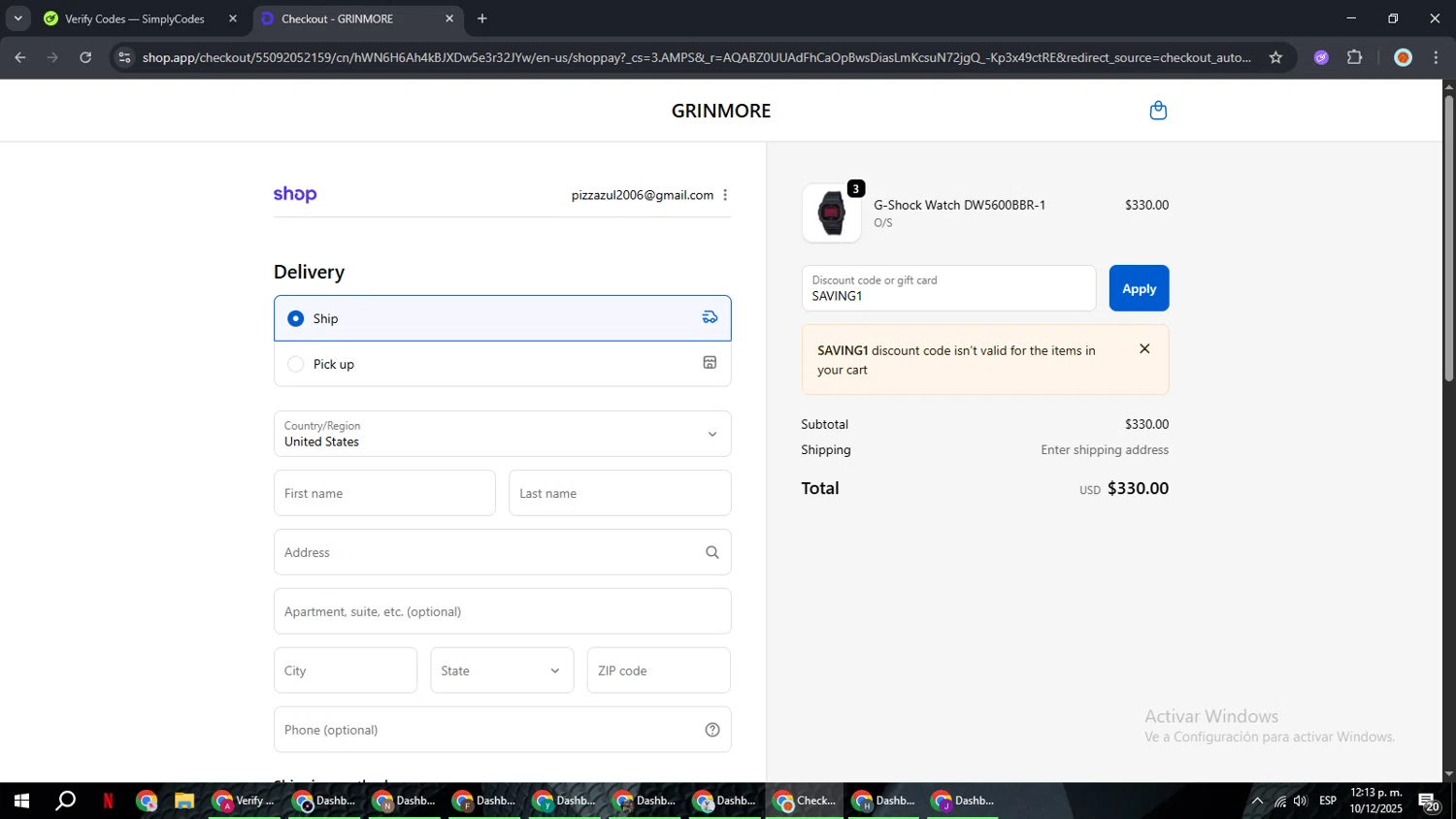1456x819 pixels.
Task: Click the Subtotal label
Action: click(x=824, y=424)
